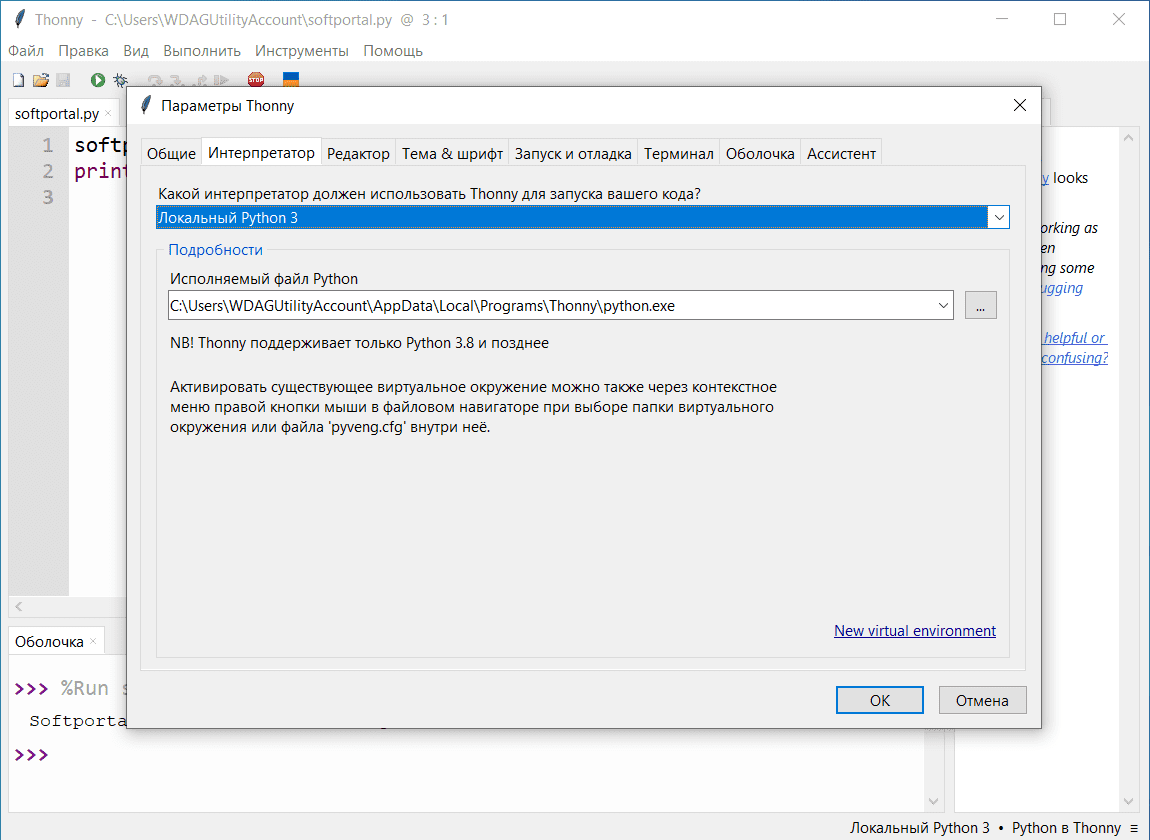Stop the backend with the red STOP icon

click(256, 79)
